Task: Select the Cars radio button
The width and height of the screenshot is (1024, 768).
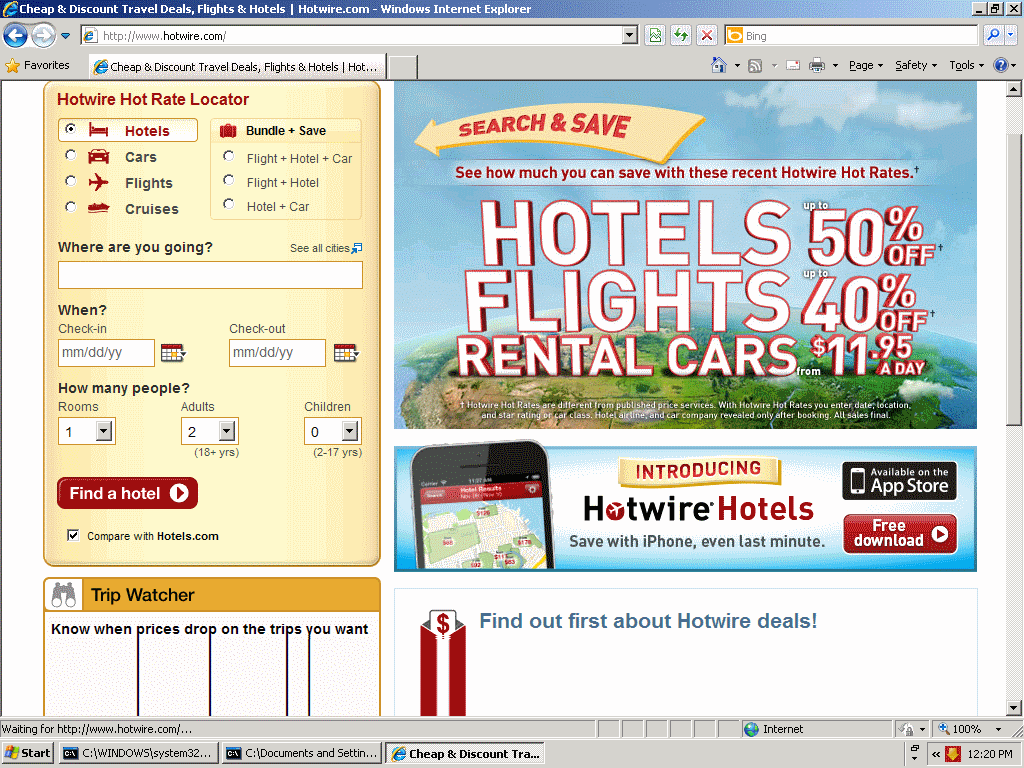Action: 71,155
